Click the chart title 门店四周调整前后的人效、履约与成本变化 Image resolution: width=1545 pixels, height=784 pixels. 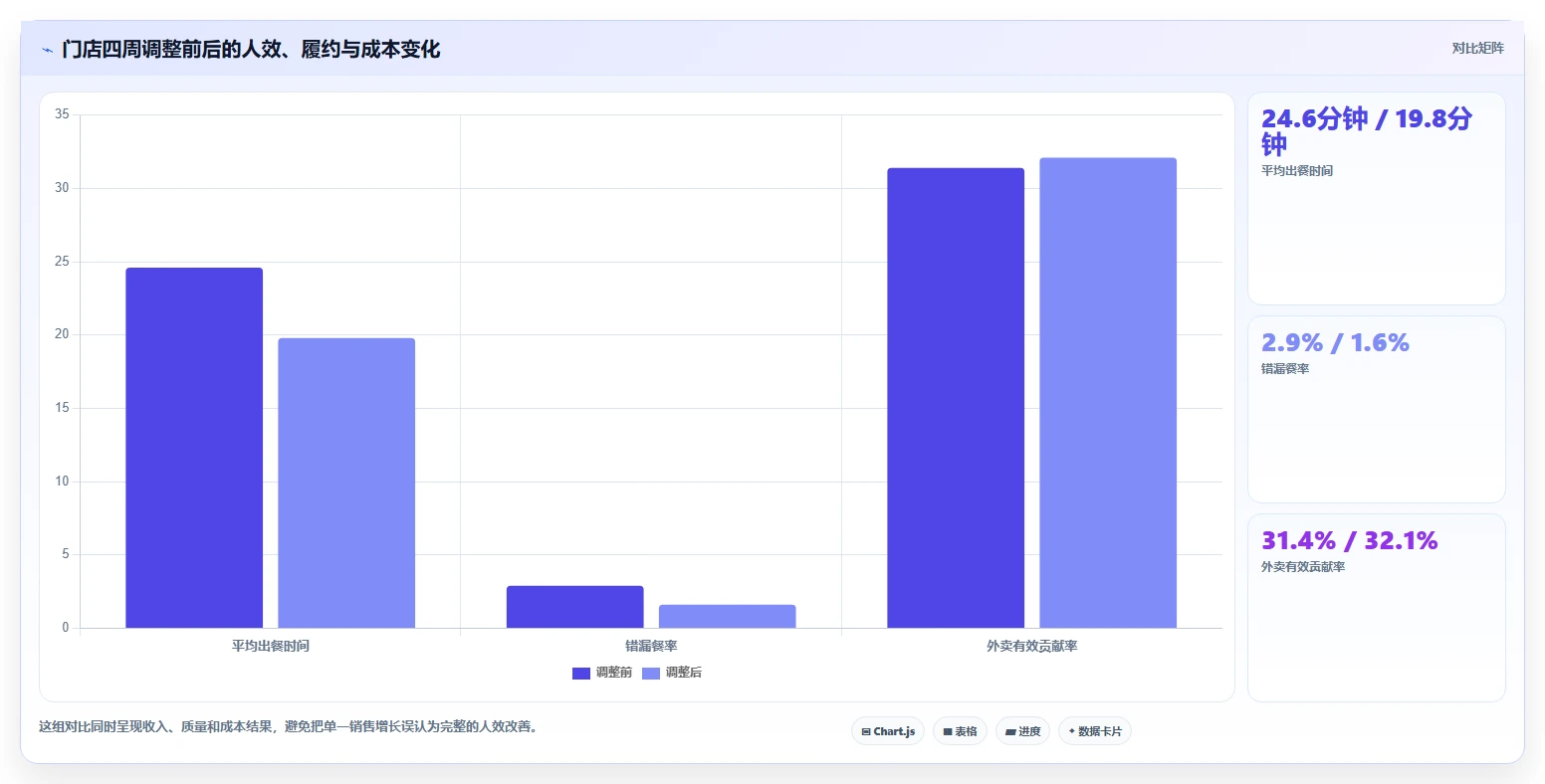pos(251,49)
